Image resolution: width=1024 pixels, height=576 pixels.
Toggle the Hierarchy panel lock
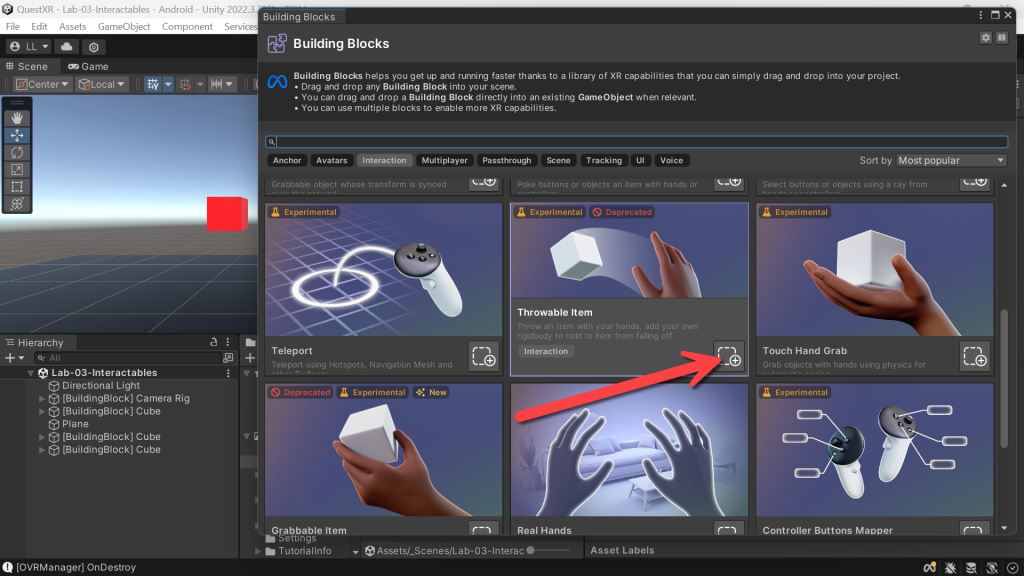pyautogui.click(x=214, y=342)
